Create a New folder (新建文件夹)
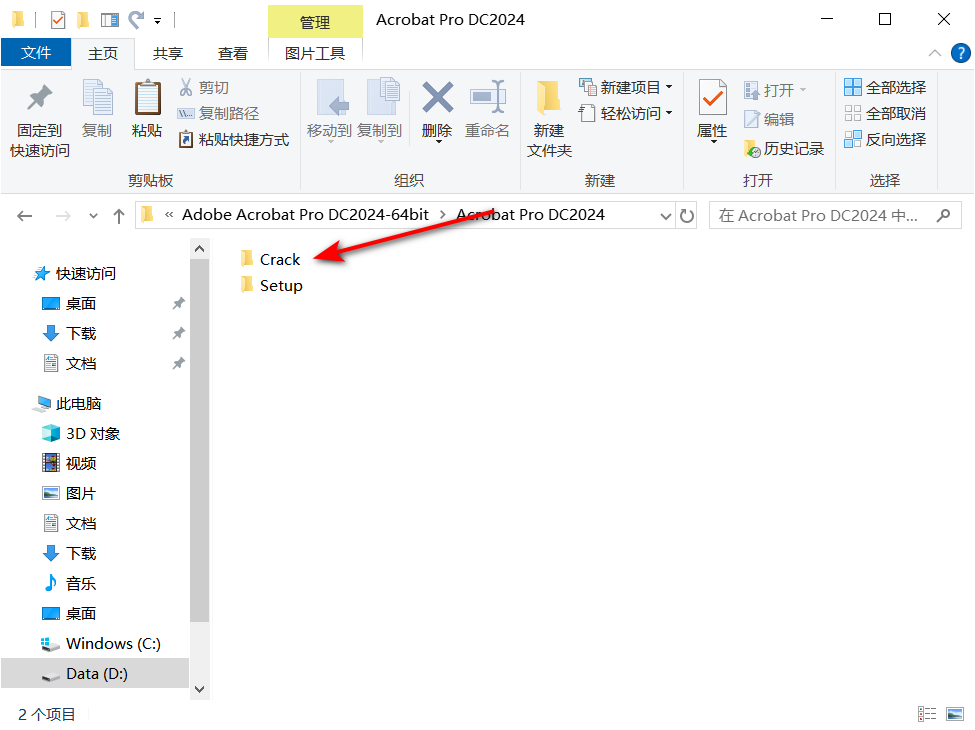The image size is (975, 730). tap(549, 118)
